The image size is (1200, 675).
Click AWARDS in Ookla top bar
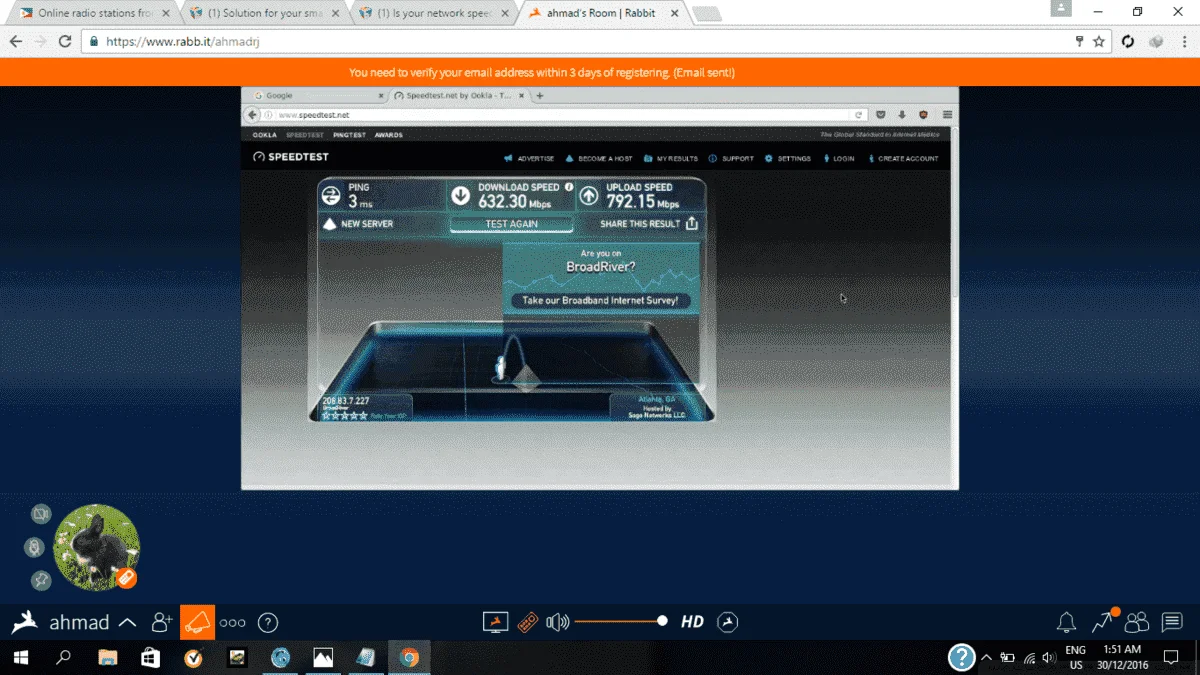click(389, 135)
